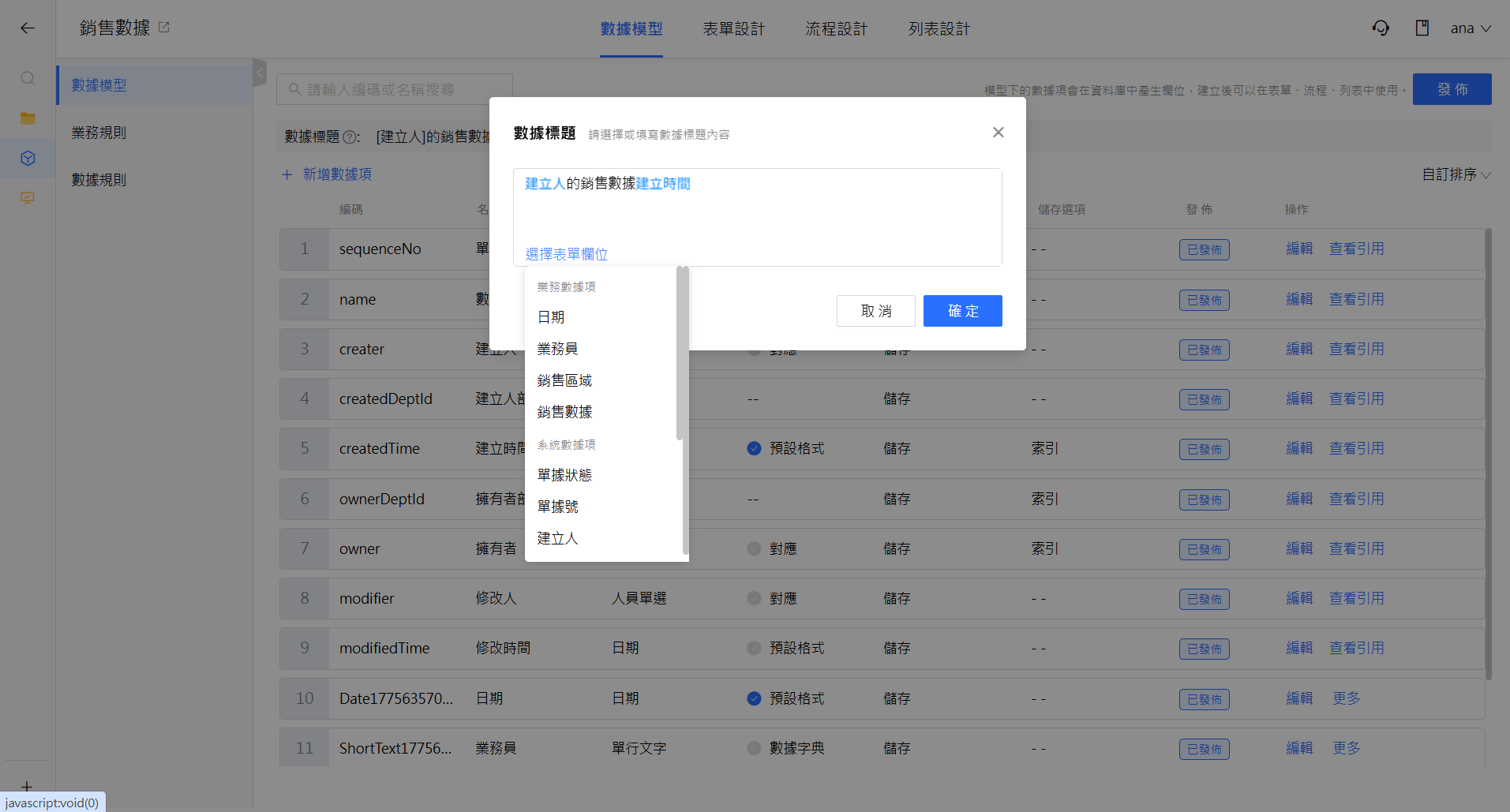1510x812 pixels.
Task: Click the search icon in left sidebar
Action: 28,78
